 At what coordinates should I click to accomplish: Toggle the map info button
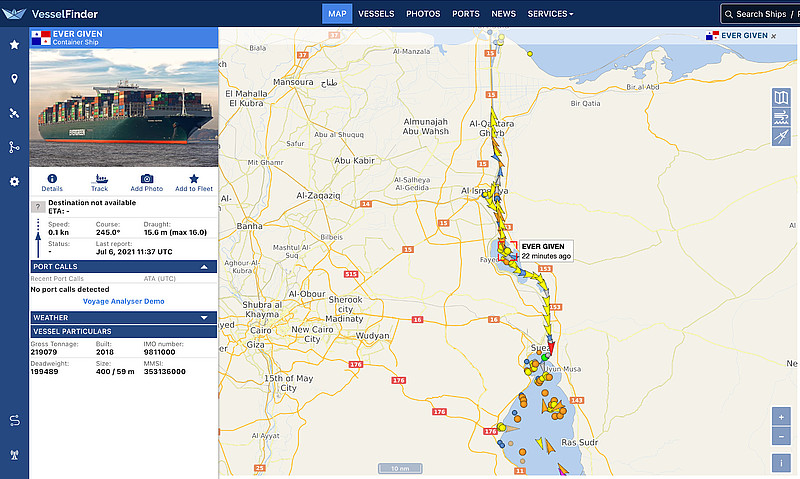[782, 462]
